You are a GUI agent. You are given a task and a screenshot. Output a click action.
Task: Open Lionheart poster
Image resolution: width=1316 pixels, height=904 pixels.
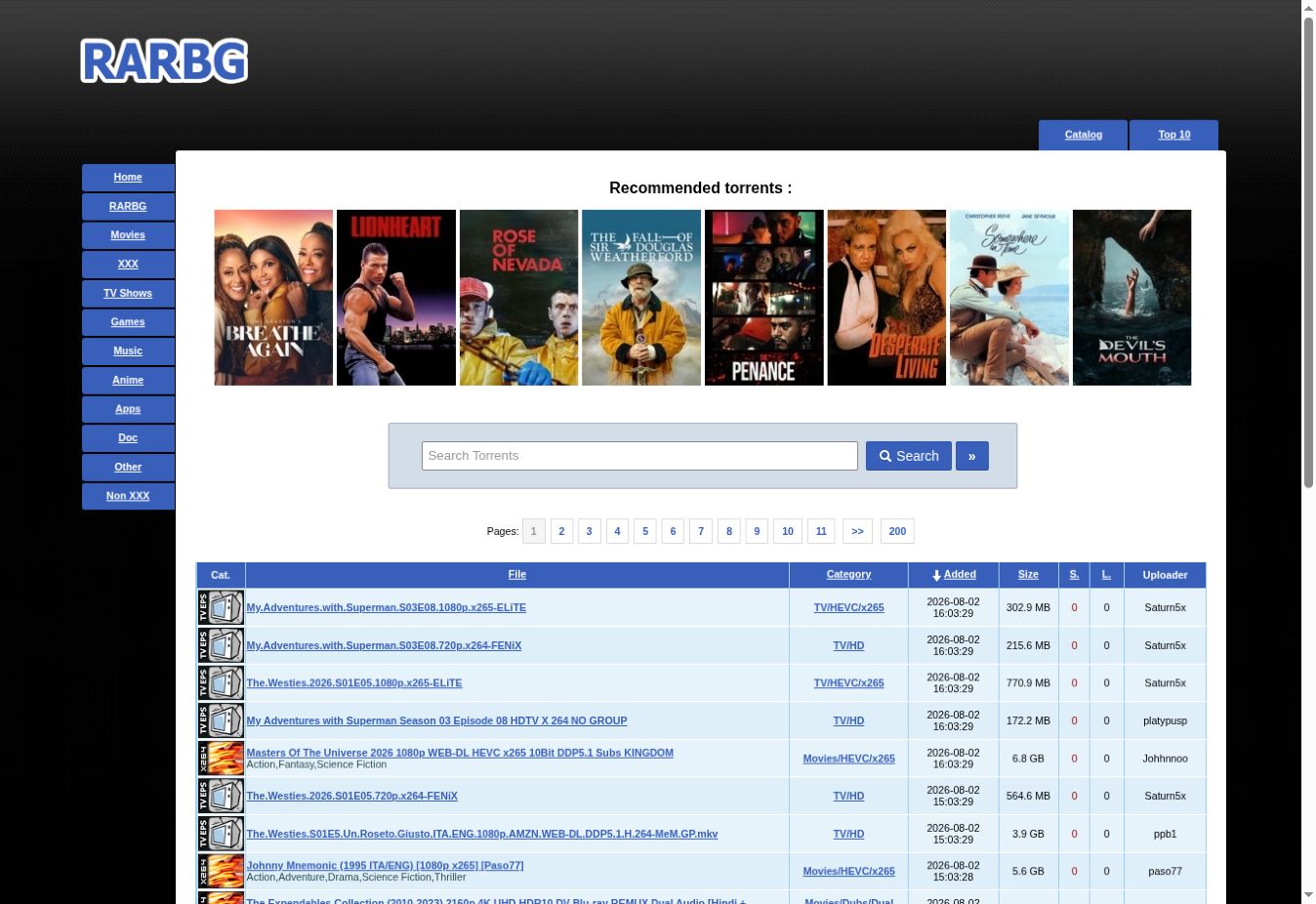tap(396, 298)
